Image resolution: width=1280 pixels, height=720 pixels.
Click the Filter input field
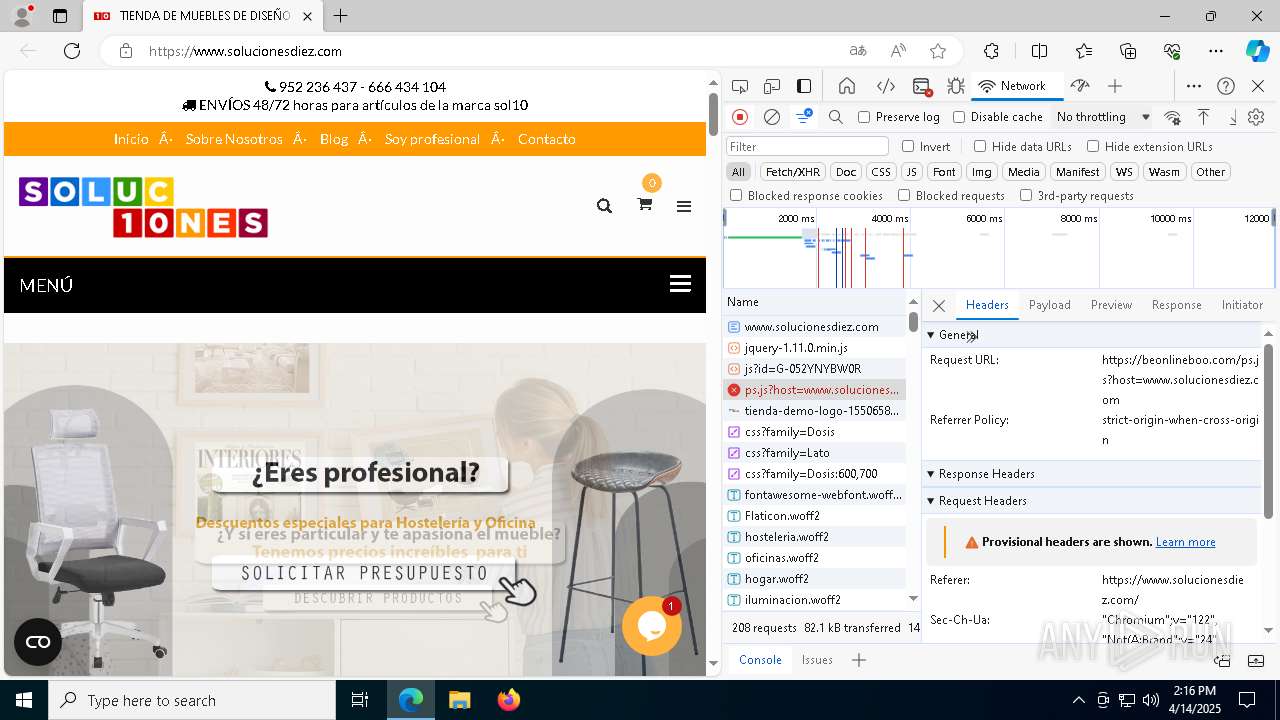(x=807, y=146)
